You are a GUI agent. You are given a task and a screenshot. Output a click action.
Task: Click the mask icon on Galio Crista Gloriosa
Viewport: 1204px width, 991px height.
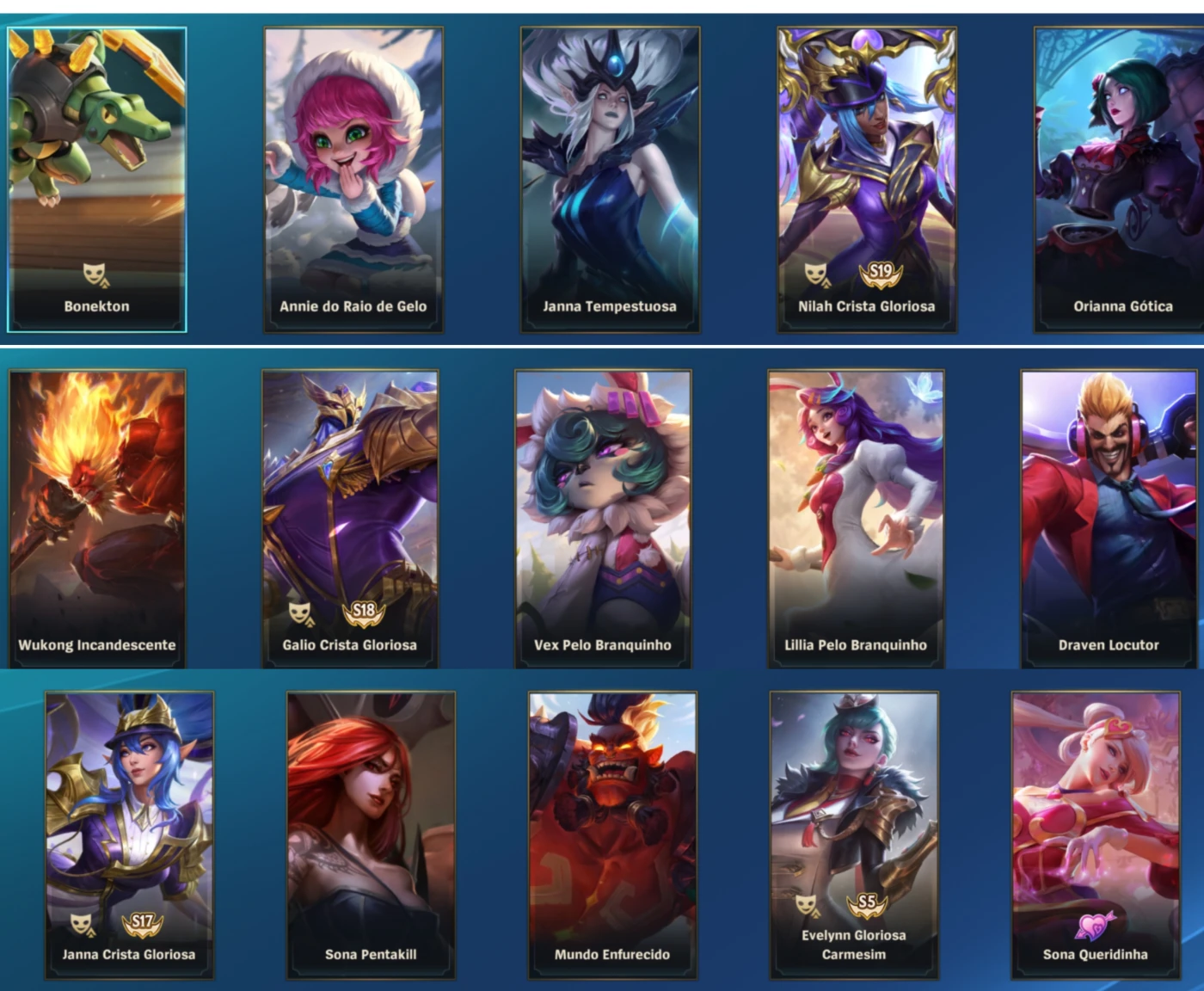301,613
